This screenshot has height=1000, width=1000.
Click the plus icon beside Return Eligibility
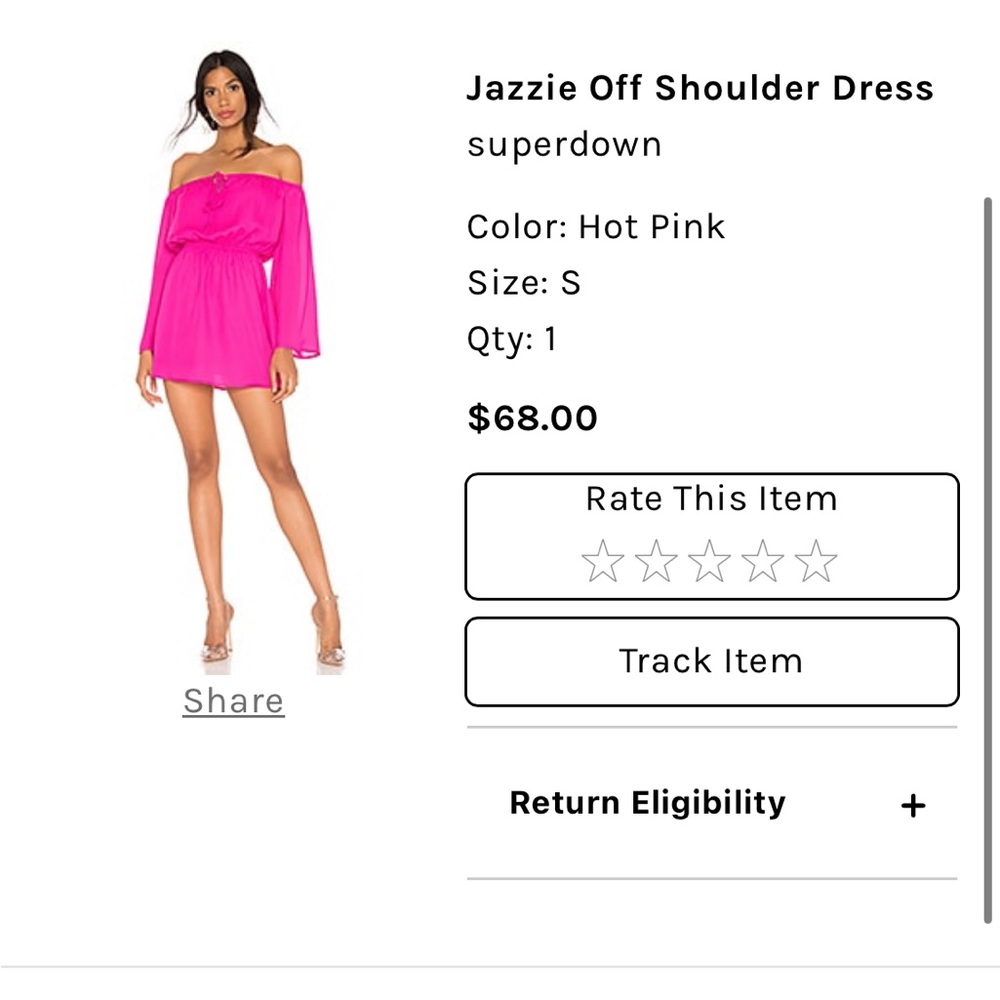point(912,803)
